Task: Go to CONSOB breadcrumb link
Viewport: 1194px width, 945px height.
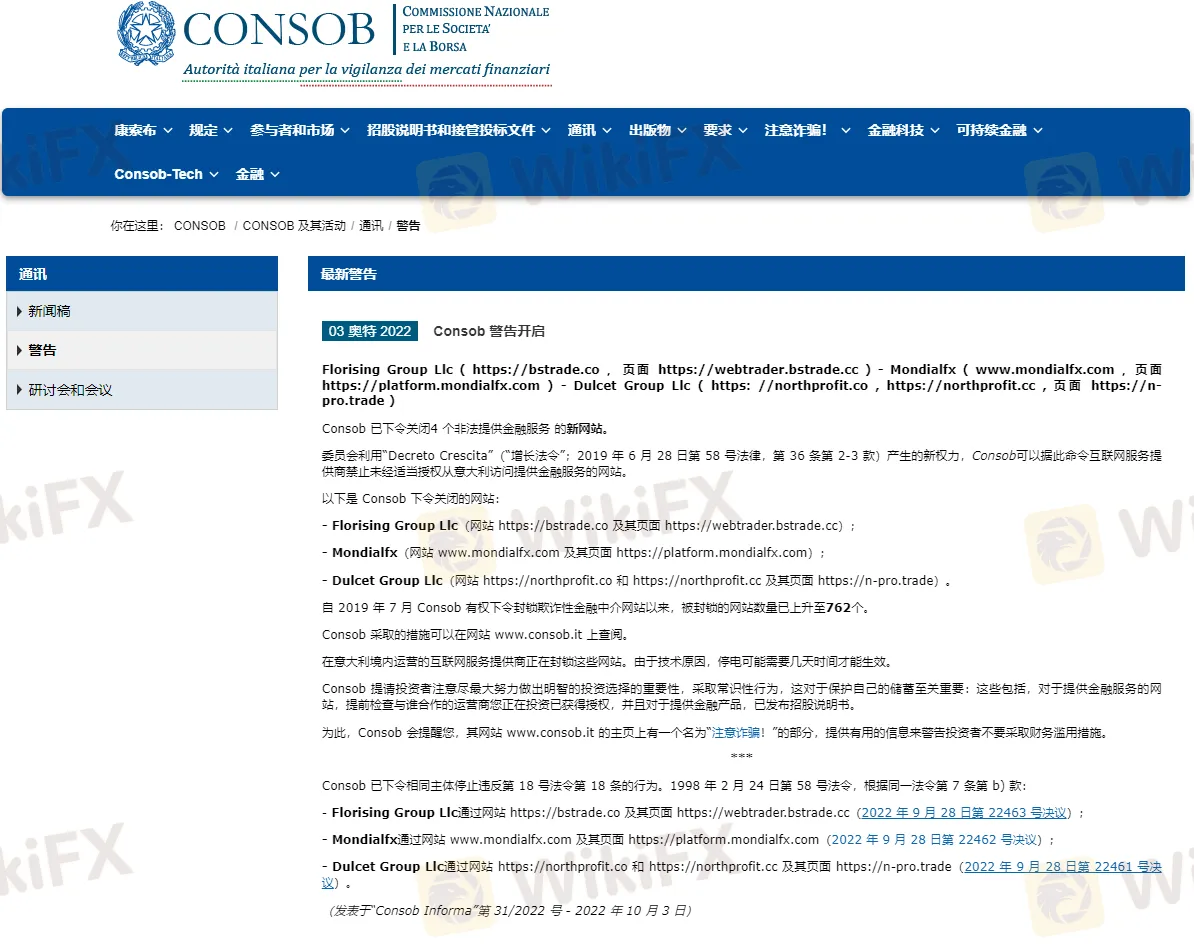Action: 200,226
